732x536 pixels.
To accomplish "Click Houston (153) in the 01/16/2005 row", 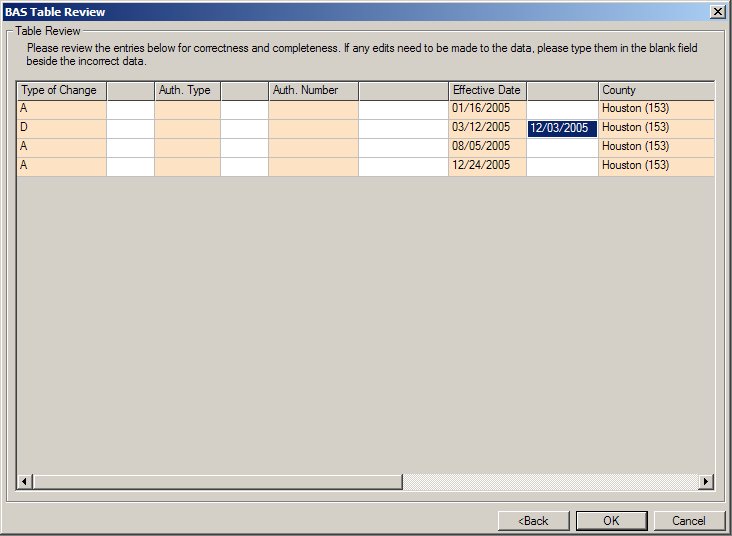I will (656, 109).
